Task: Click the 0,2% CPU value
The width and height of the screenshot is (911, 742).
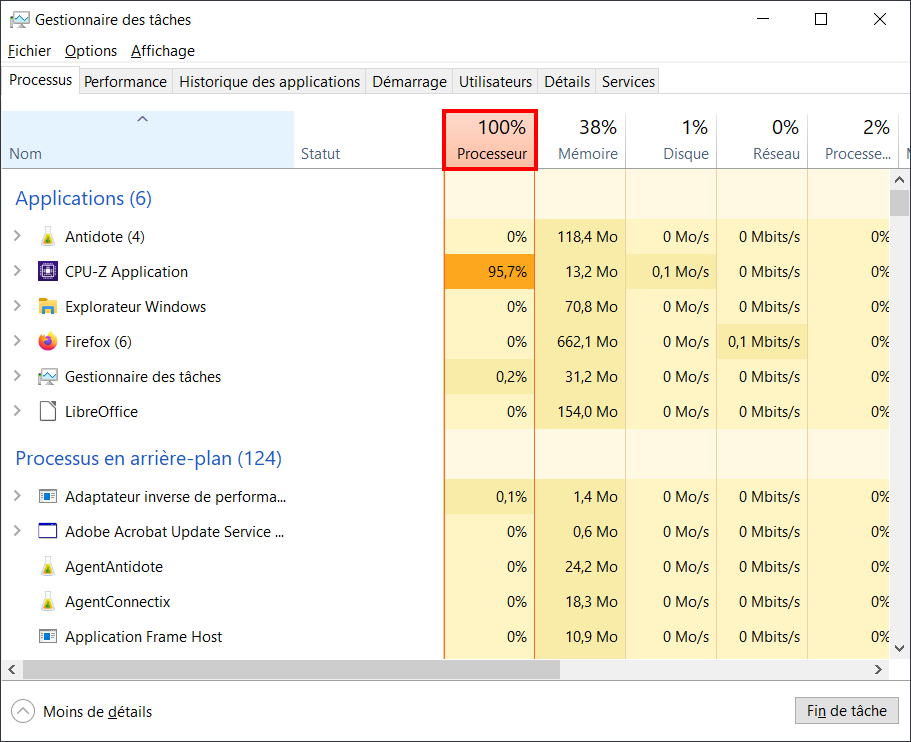Action: click(x=511, y=377)
